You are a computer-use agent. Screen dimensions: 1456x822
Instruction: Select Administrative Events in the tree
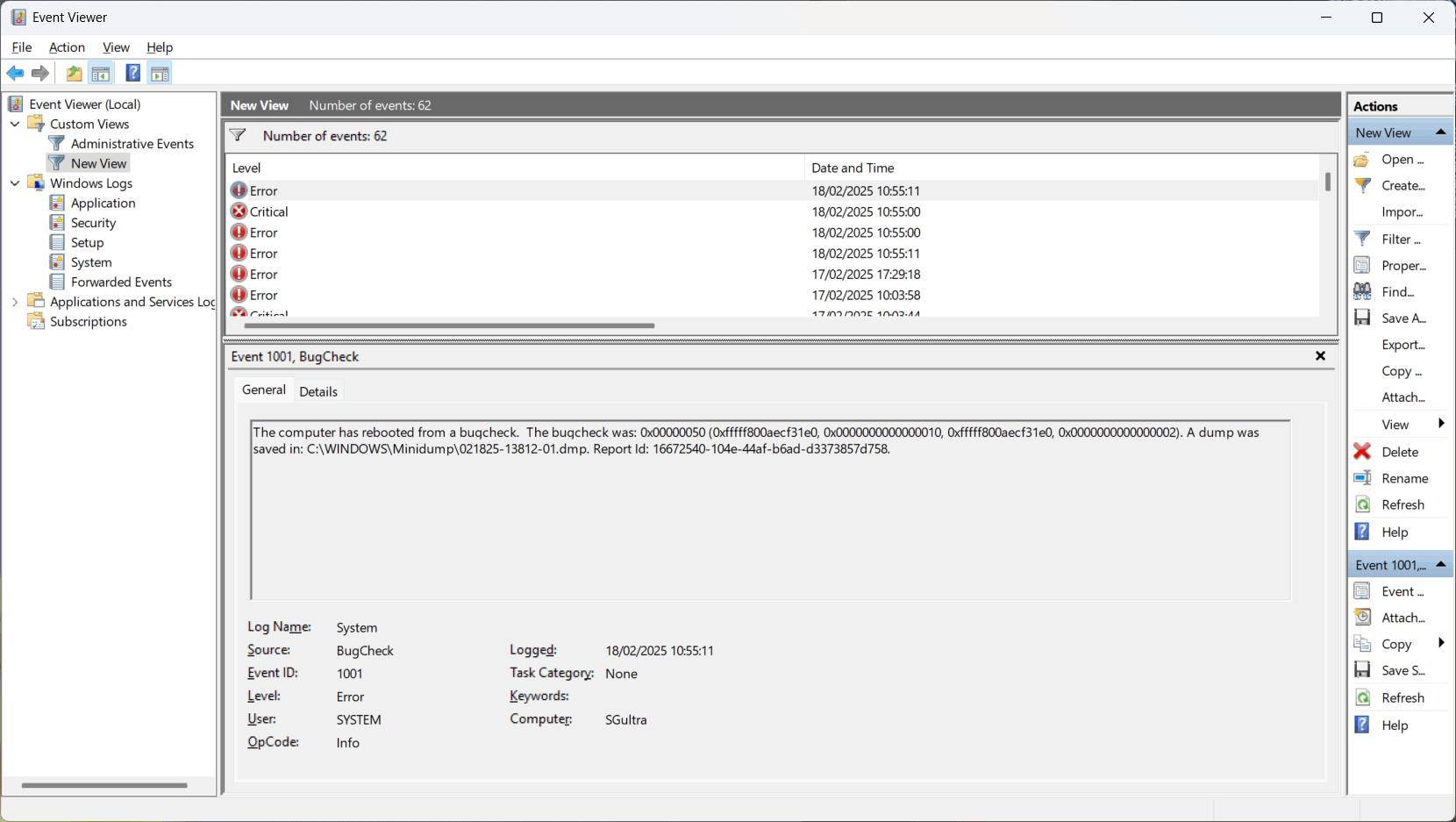[132, 144]
